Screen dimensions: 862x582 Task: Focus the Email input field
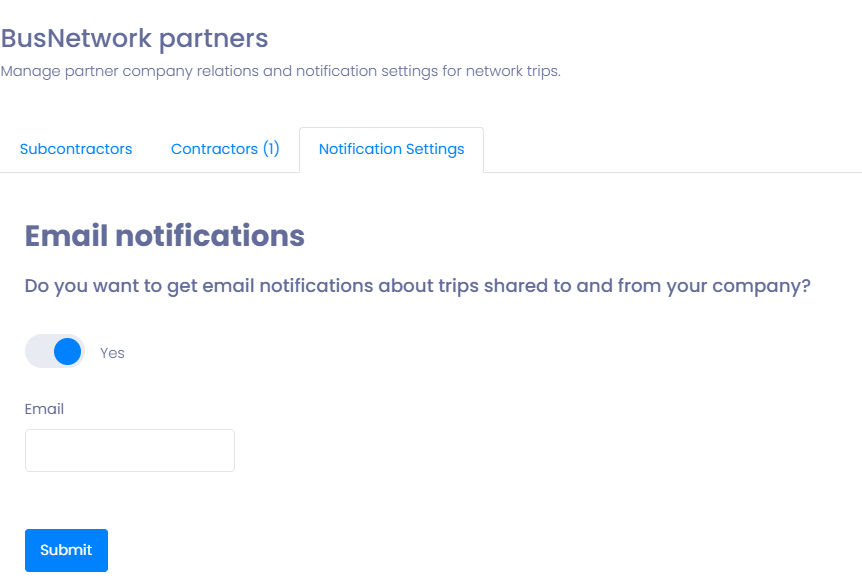coord(130,451)
